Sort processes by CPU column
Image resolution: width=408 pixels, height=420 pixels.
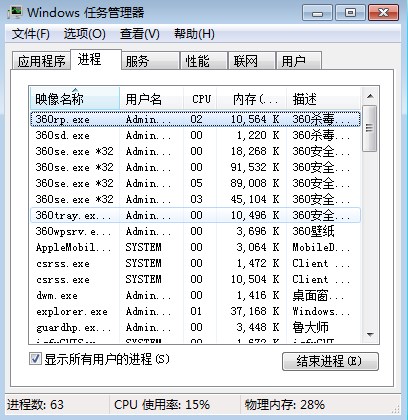coord(200,99)
